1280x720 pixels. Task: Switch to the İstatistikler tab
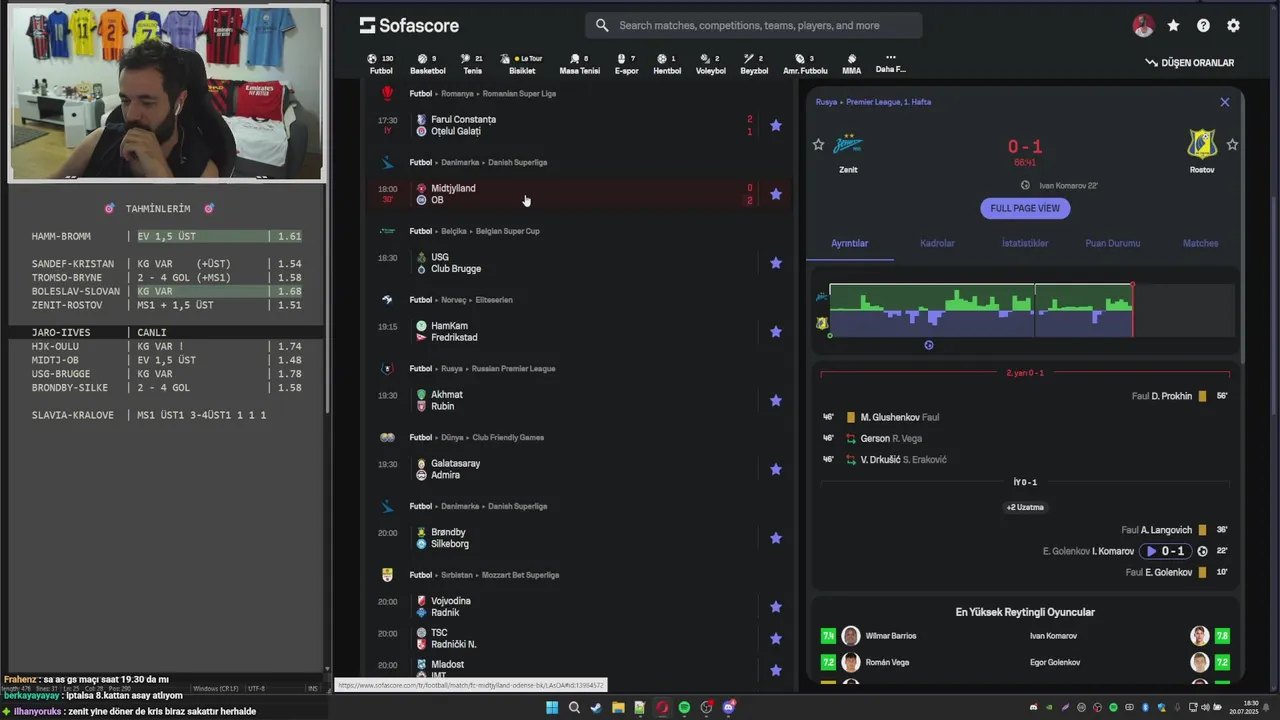click(1025, 243)
